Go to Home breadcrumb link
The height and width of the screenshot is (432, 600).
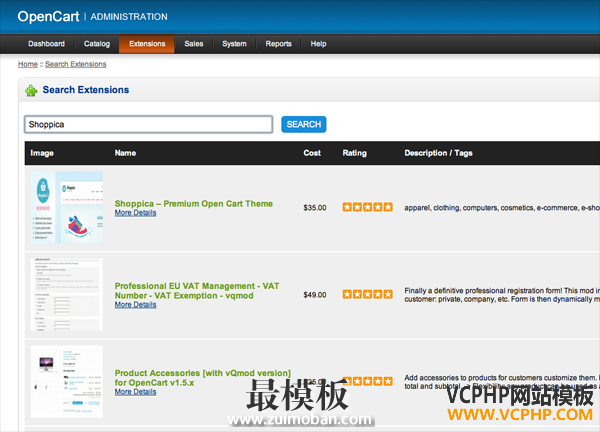tap(28, 64)
